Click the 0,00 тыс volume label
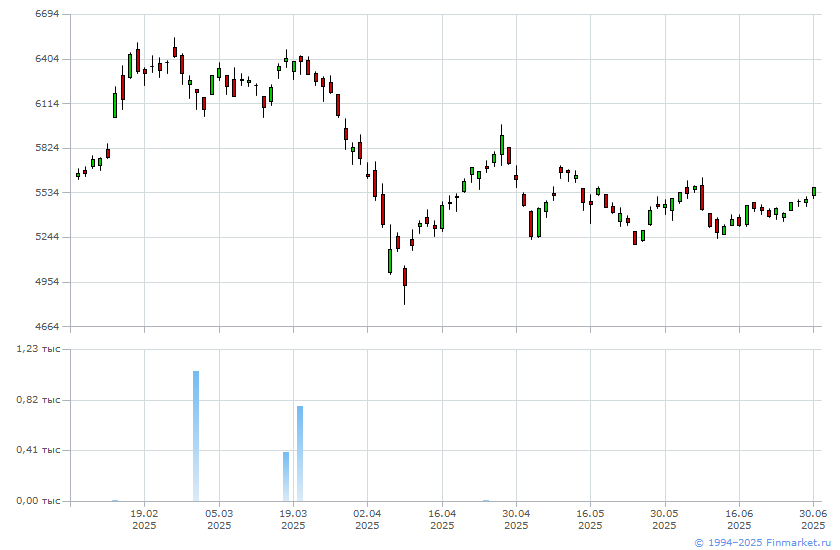The height and width of the screenshot is (550, 840). tap(38, 501)
